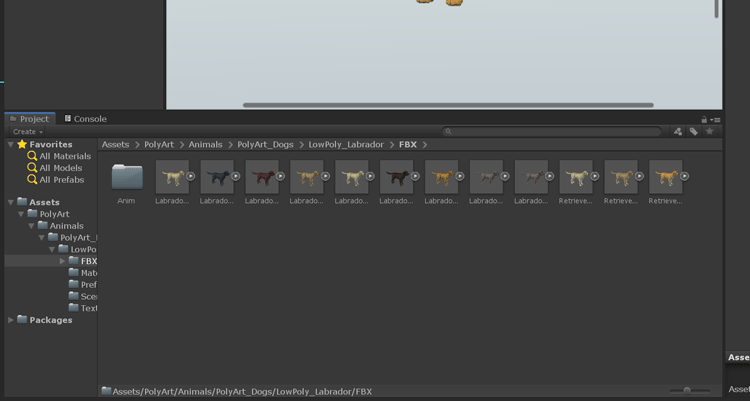This screenshot has height=402, width=750.
Task: Expand the black Labrador asset arrow
Action: (x=236, y=176)
